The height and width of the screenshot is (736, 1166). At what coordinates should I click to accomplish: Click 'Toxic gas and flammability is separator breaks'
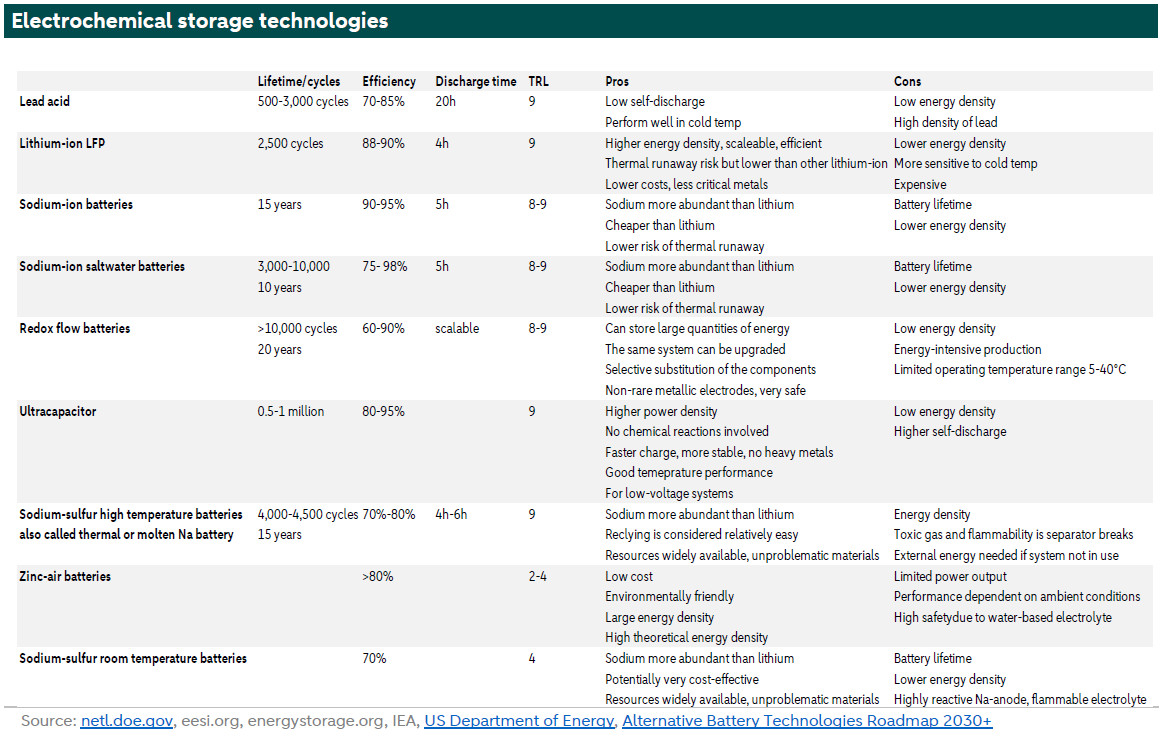click(1014, 534)
